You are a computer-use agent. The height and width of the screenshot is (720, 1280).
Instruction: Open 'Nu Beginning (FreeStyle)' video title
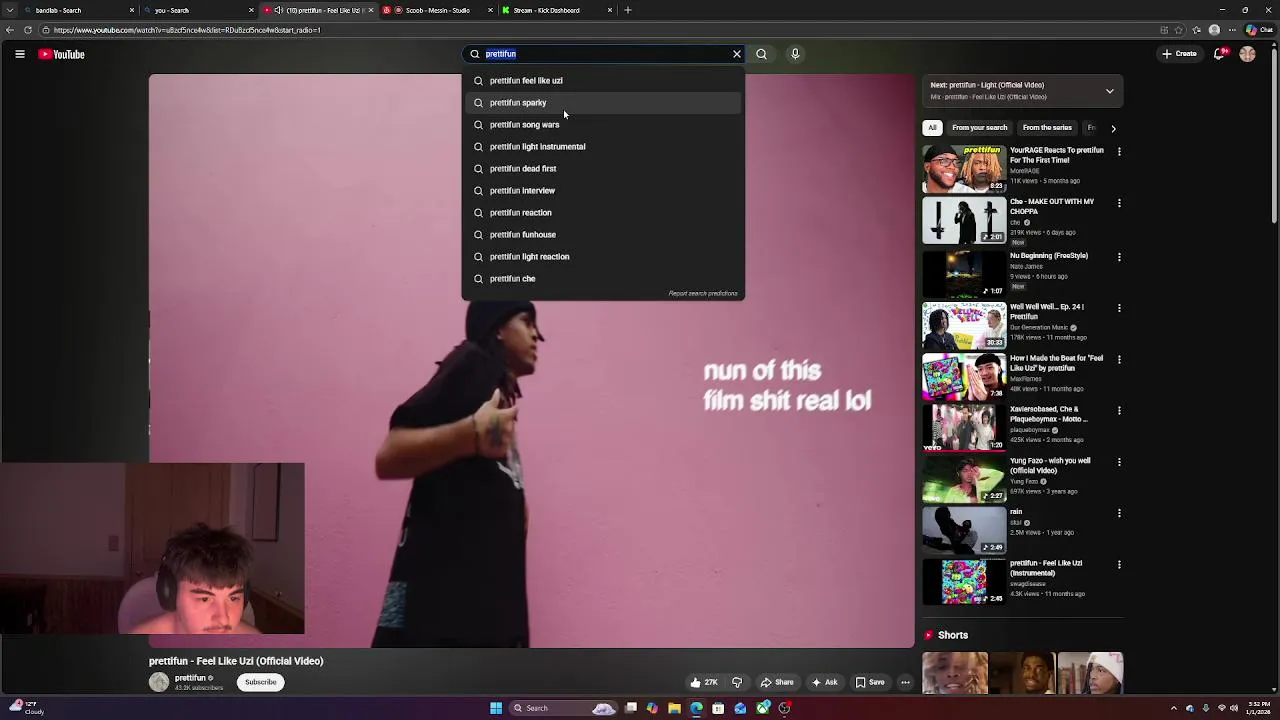(1048, 256)
